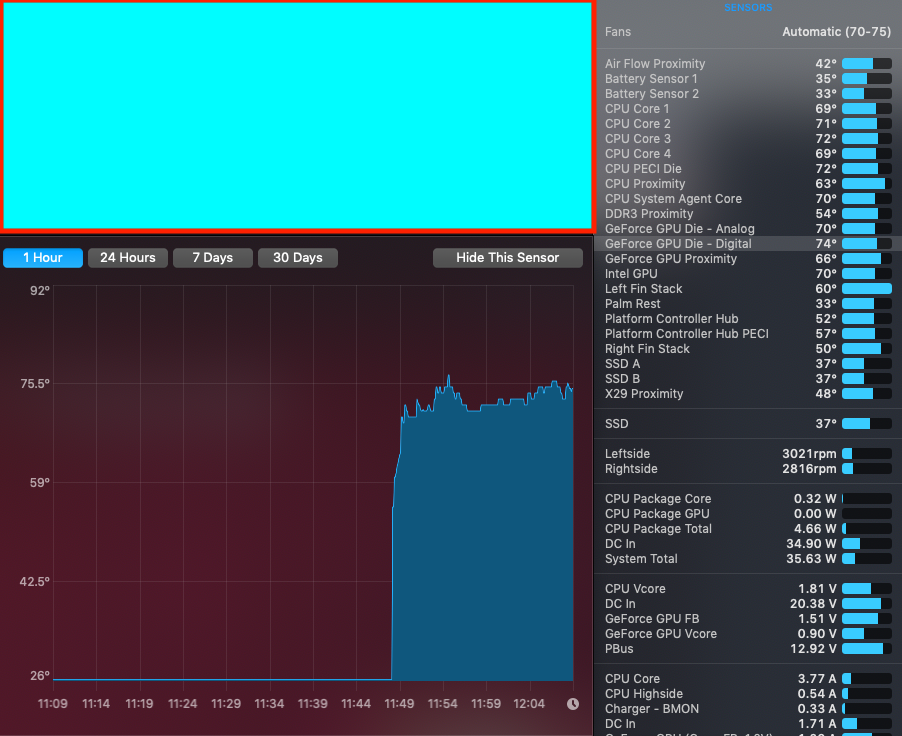The image size is (902, 736).
Task: Select the CPU Core 3 temperature row
Action: click(748, 139)
